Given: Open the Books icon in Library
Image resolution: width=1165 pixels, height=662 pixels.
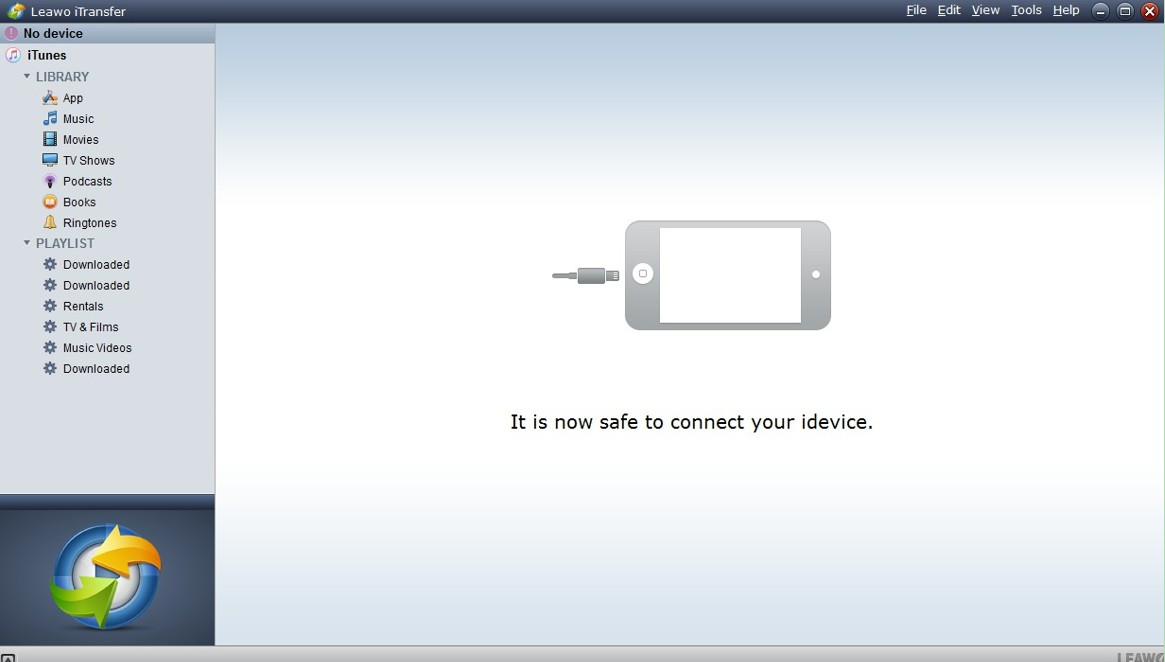Looking at the screenshot, I should pyautogui.click(x=50, y=201).
